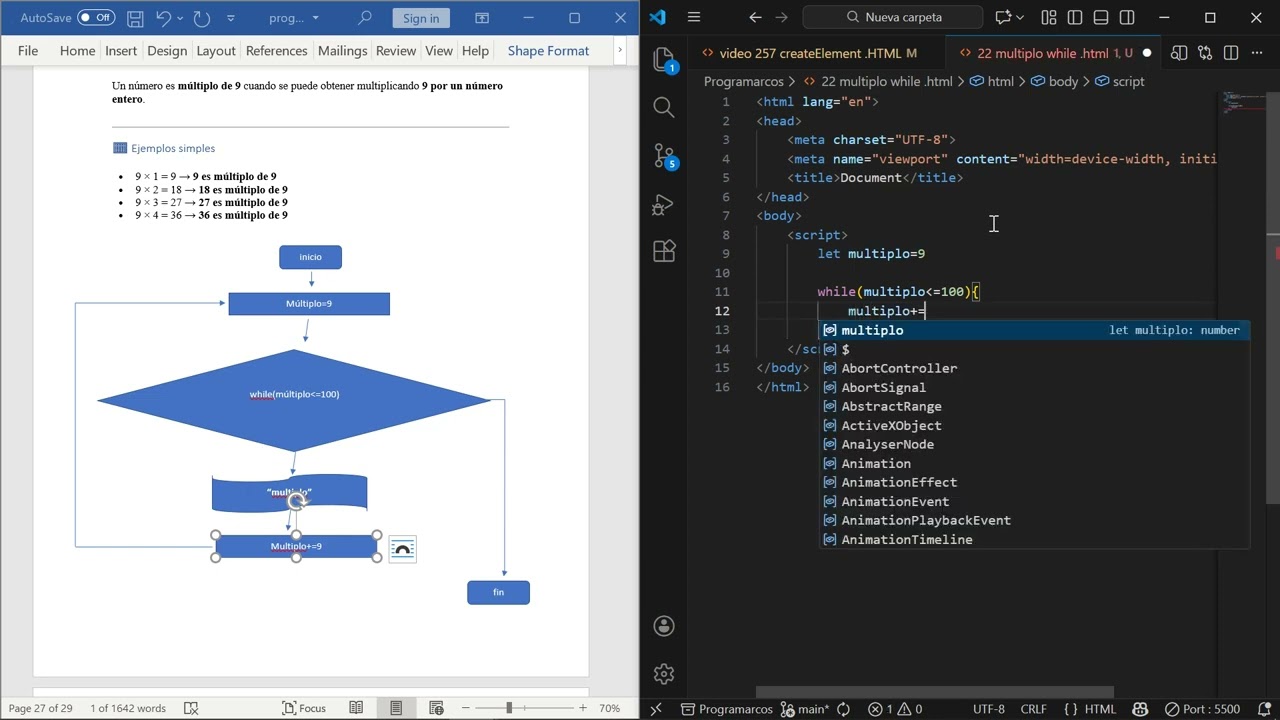
Task: Select the Shape Format tab
Action: pos(548,51)
